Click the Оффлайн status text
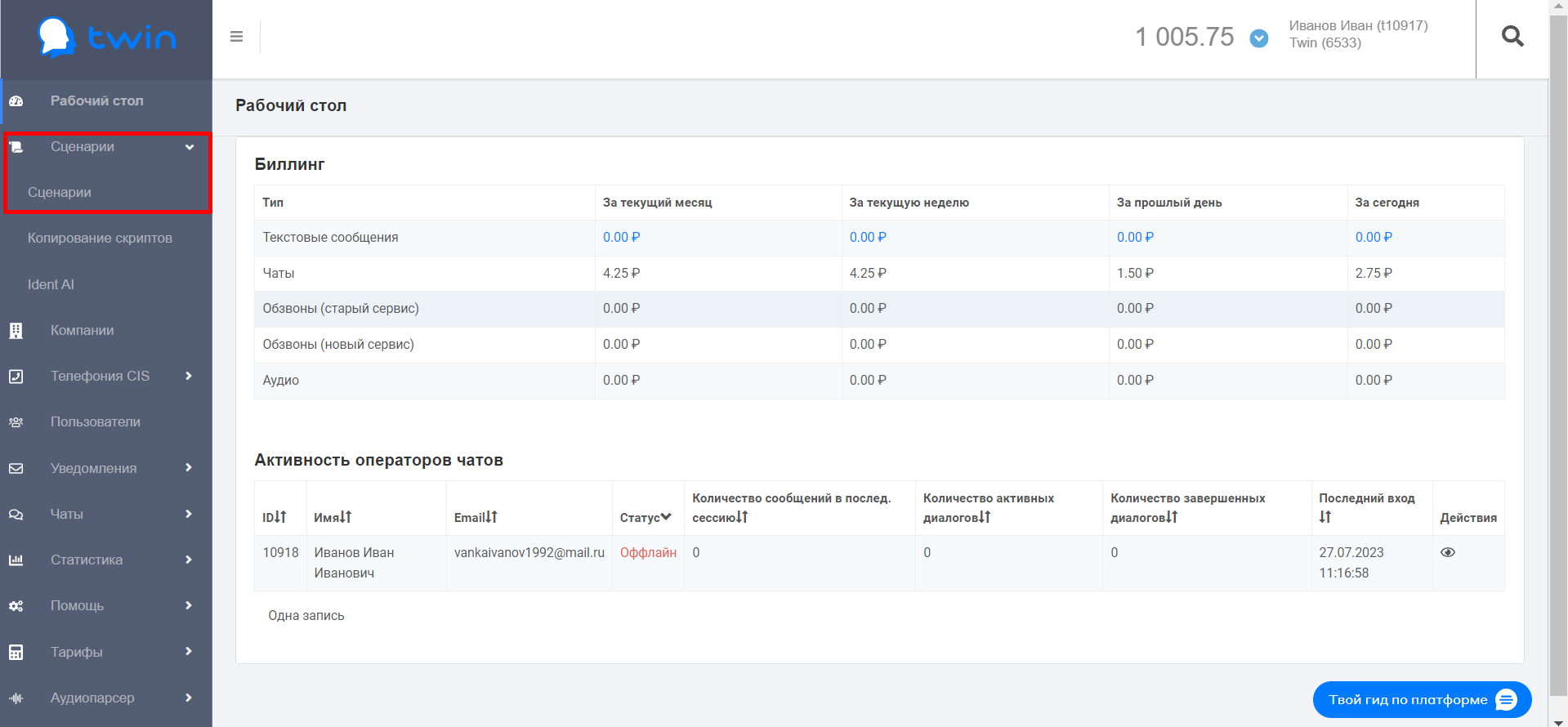 click(648, 553)
